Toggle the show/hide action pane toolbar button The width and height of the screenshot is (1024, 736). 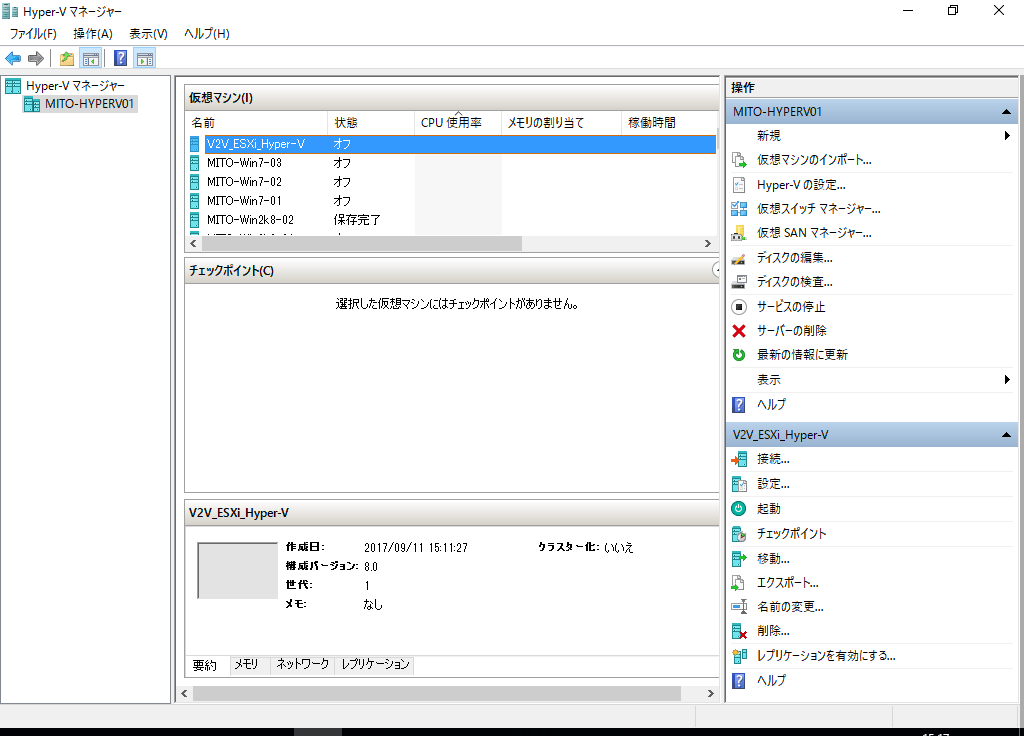point(144,59)
